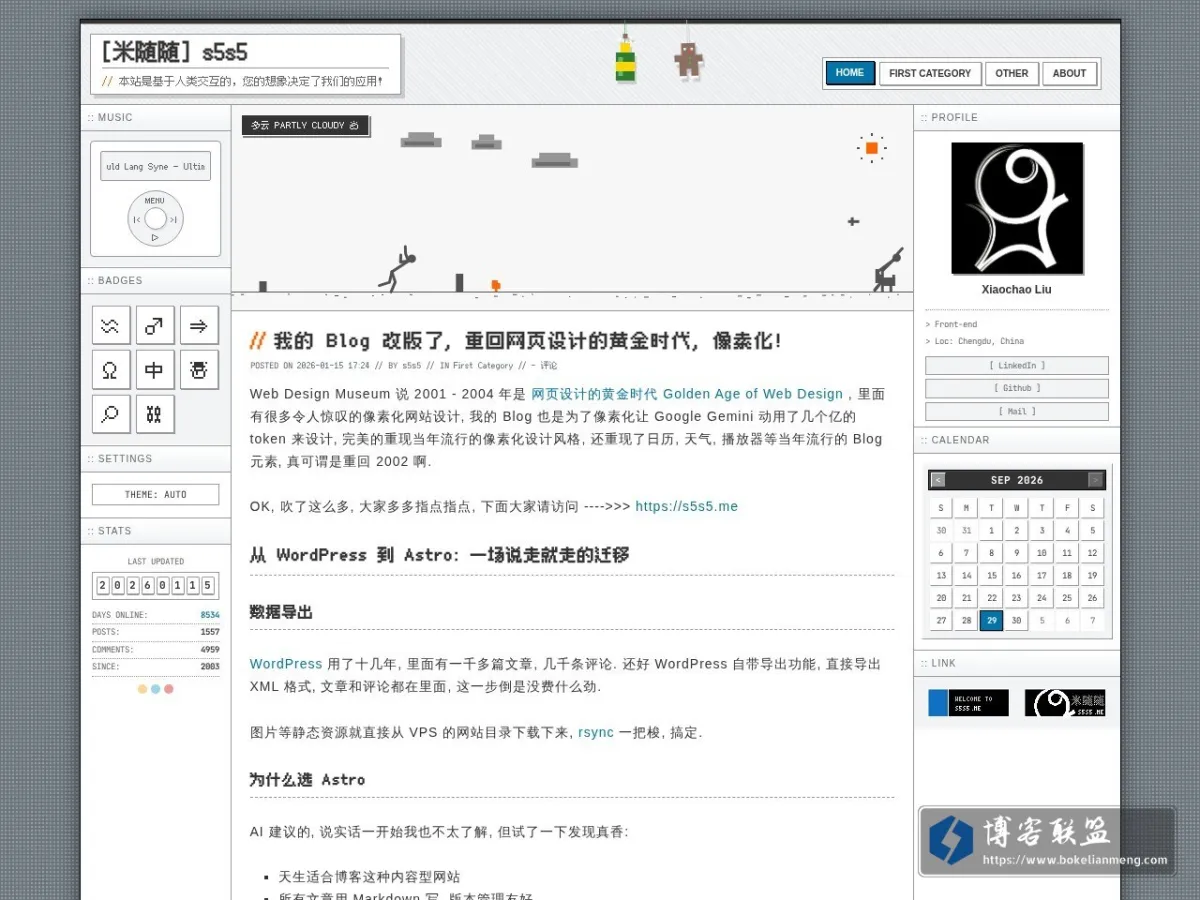1200x900 pixels.
Task: Select September 1 in calendar
Action: 991,531
